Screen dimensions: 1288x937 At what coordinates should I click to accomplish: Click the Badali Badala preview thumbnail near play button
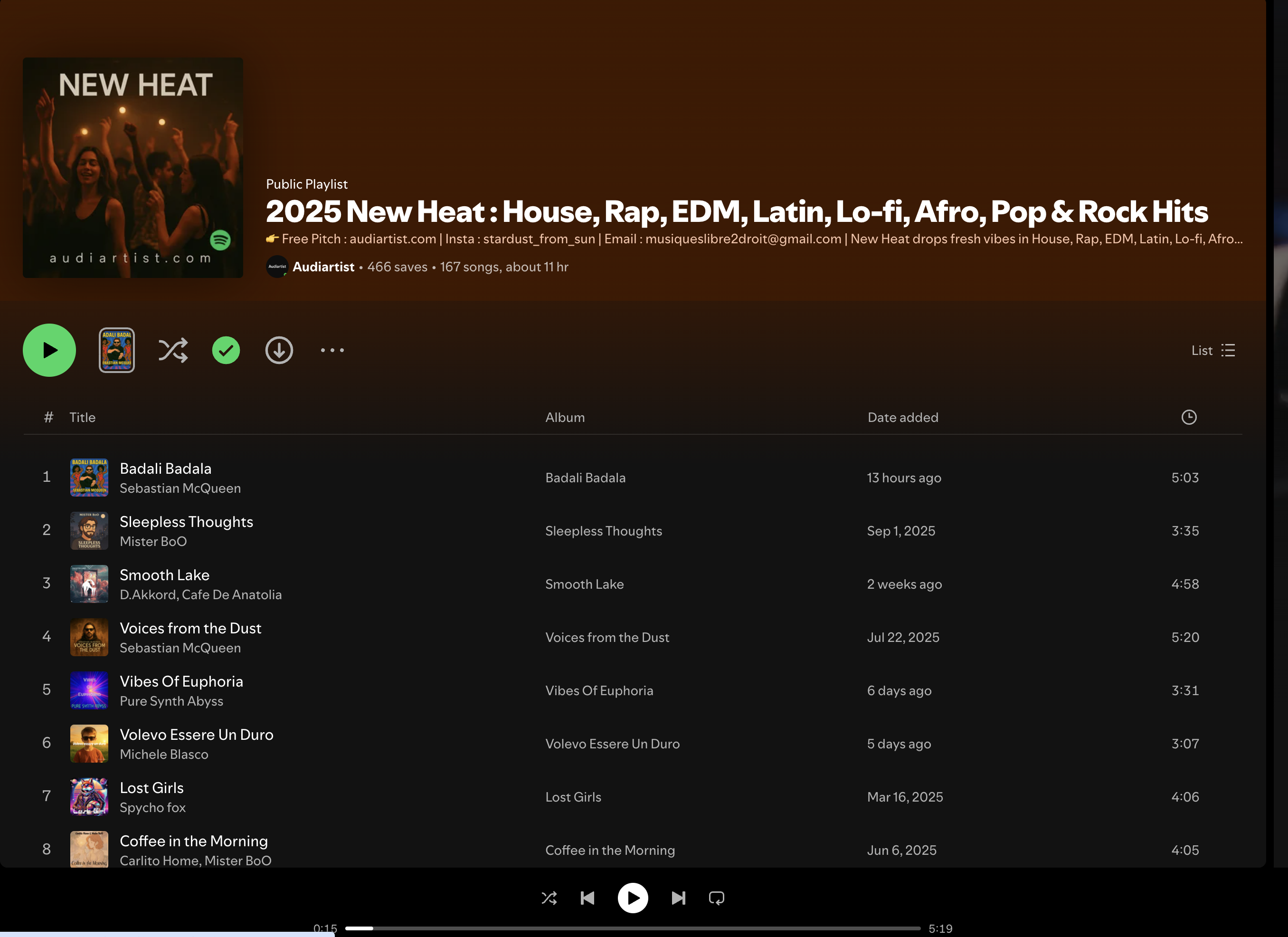(x=117, y=351)
